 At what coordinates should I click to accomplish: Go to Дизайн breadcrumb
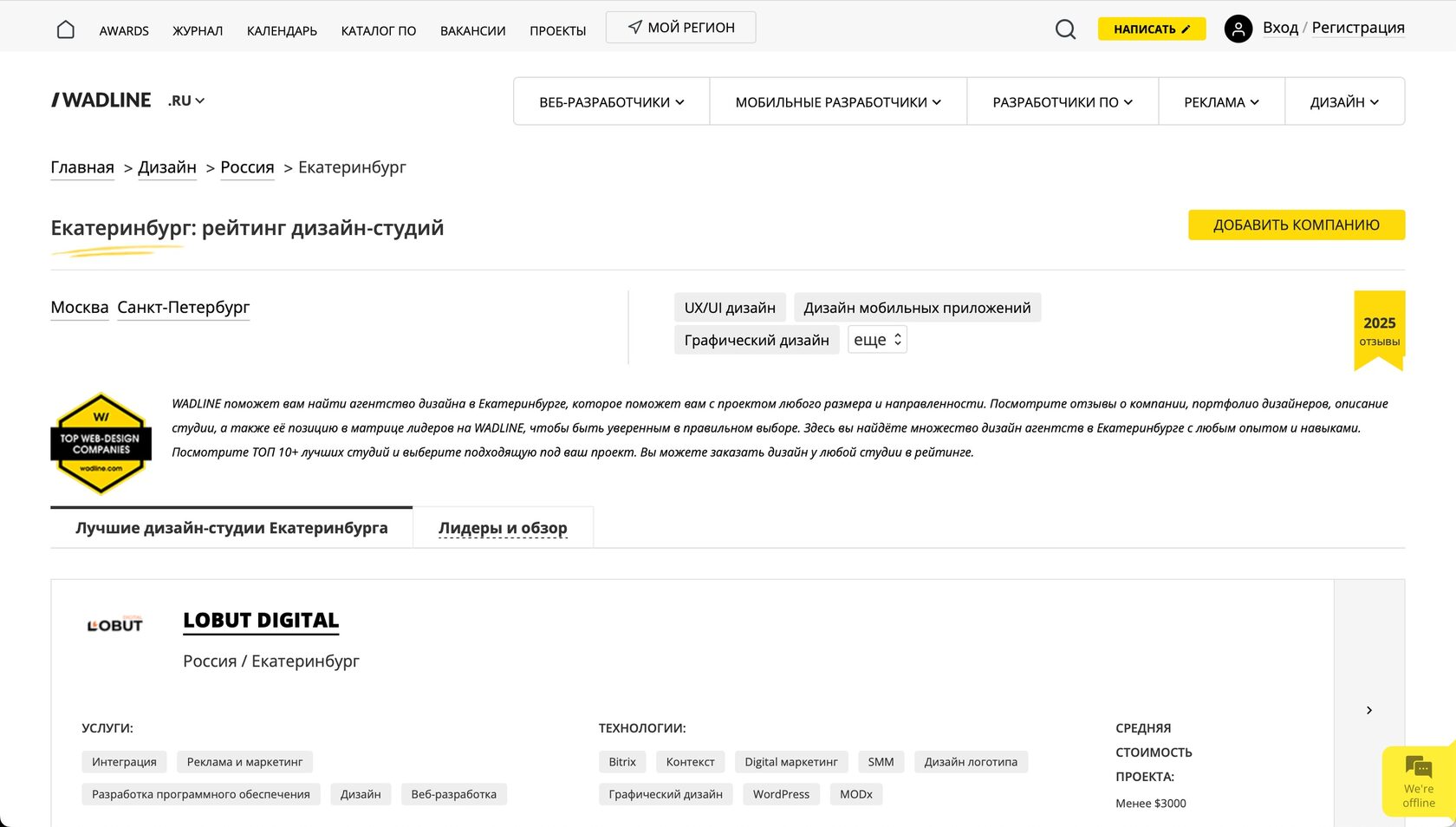pyautogui.click(x=167, y=167)
